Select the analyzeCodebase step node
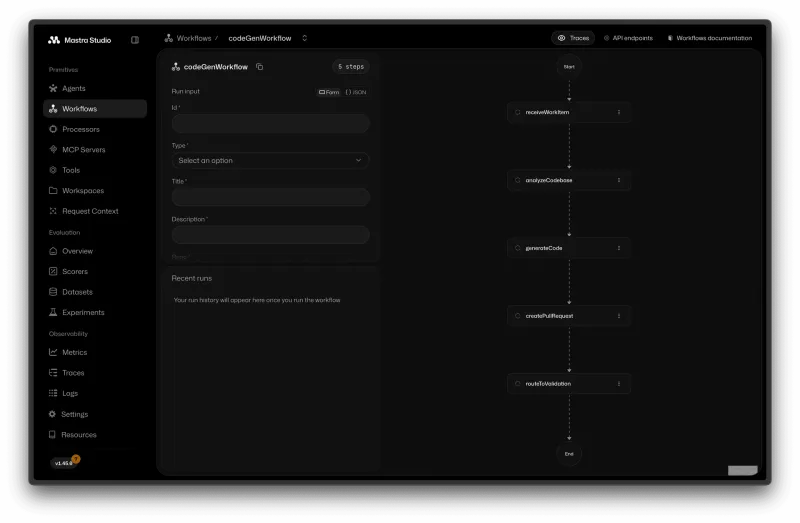This screenshot has width=800, height=523. tap(569, 180)
